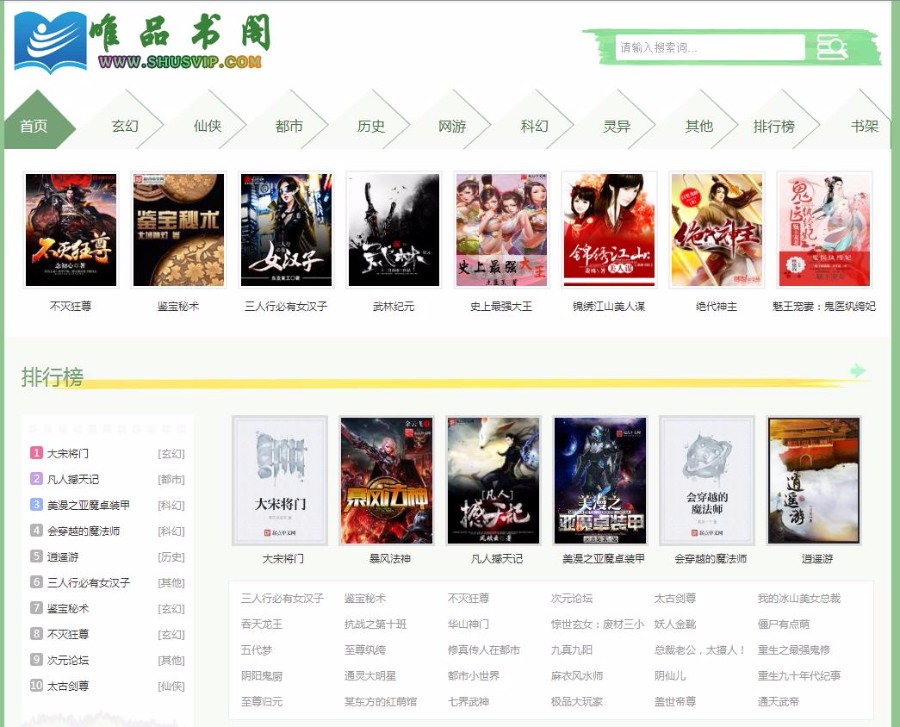Click the [历史] tag beside 逍遥游
This screenshot has height=727, width=900.
[x=171, y=557]
